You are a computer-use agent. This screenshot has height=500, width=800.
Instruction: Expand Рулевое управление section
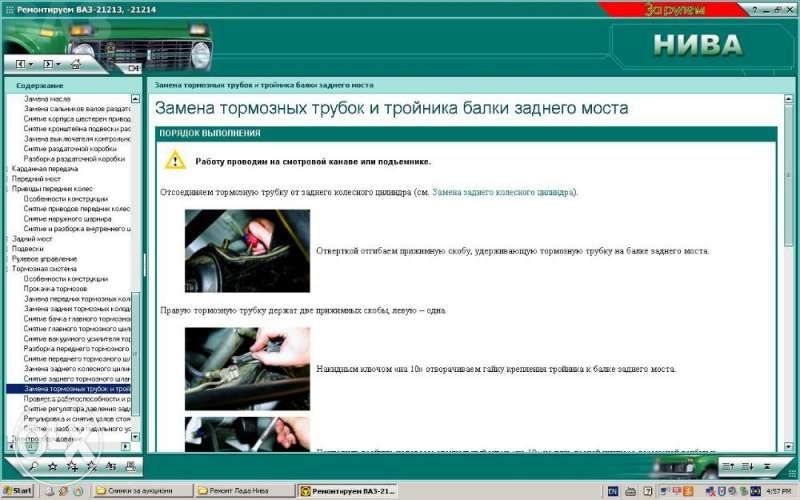click(44, 259)
